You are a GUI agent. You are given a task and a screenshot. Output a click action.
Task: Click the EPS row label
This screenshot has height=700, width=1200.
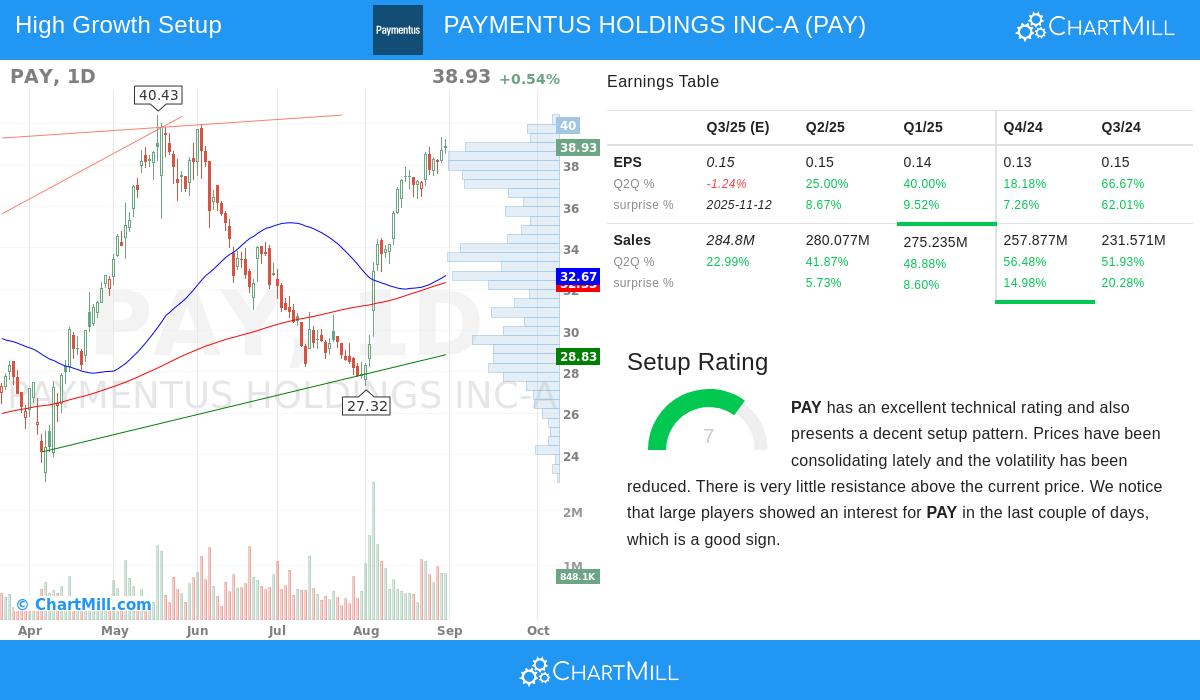click(x=627, y=162)
